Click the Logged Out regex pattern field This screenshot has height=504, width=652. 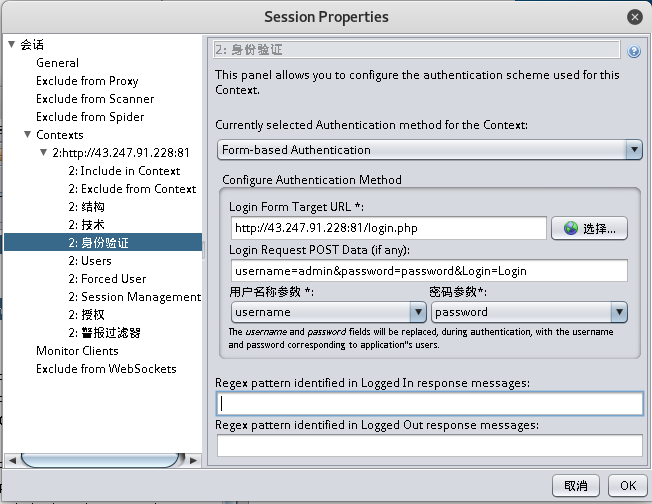(x=430, y=445)
